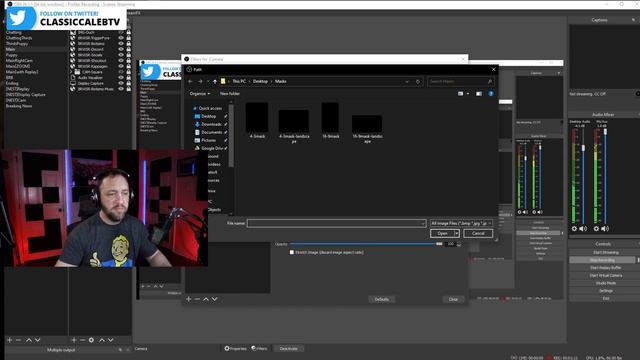Adjust Mic/Aux volume fader
The image size is (640, 360).
(605, 132)
